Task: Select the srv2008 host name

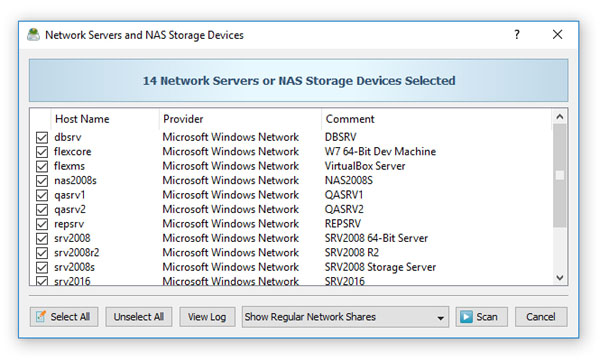Action: coord(72,238)
